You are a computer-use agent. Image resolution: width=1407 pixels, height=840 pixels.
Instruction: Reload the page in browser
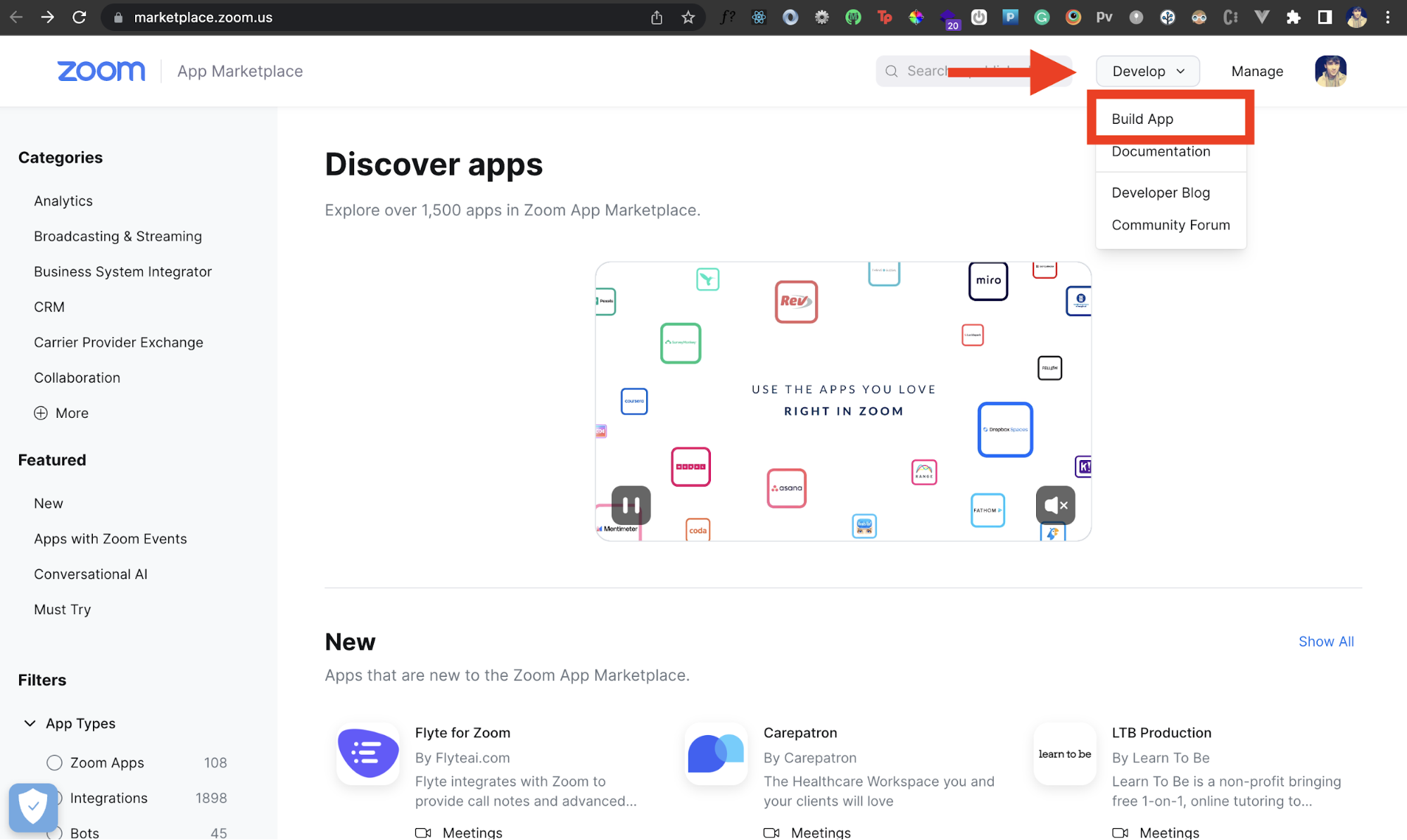pyautogui.click(x=79, y=18)
